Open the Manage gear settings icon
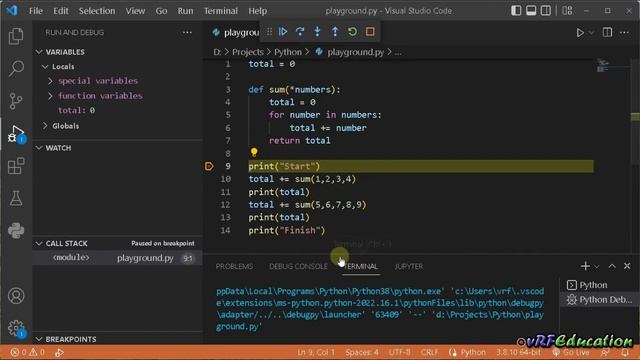The height and width of the screenshot is (360, 640). [16, 328]
